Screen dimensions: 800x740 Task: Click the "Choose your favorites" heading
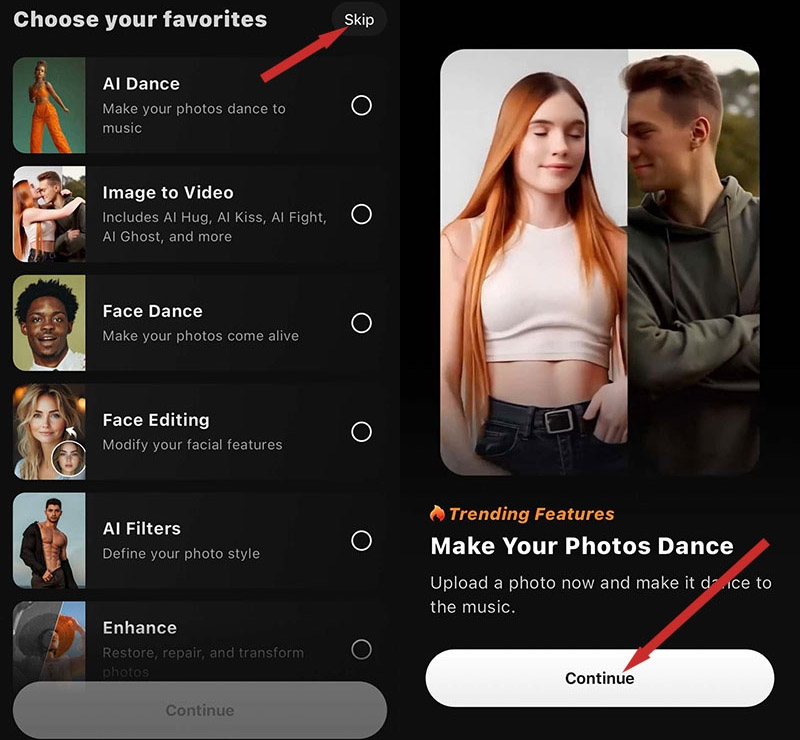[x=140, y=19]
